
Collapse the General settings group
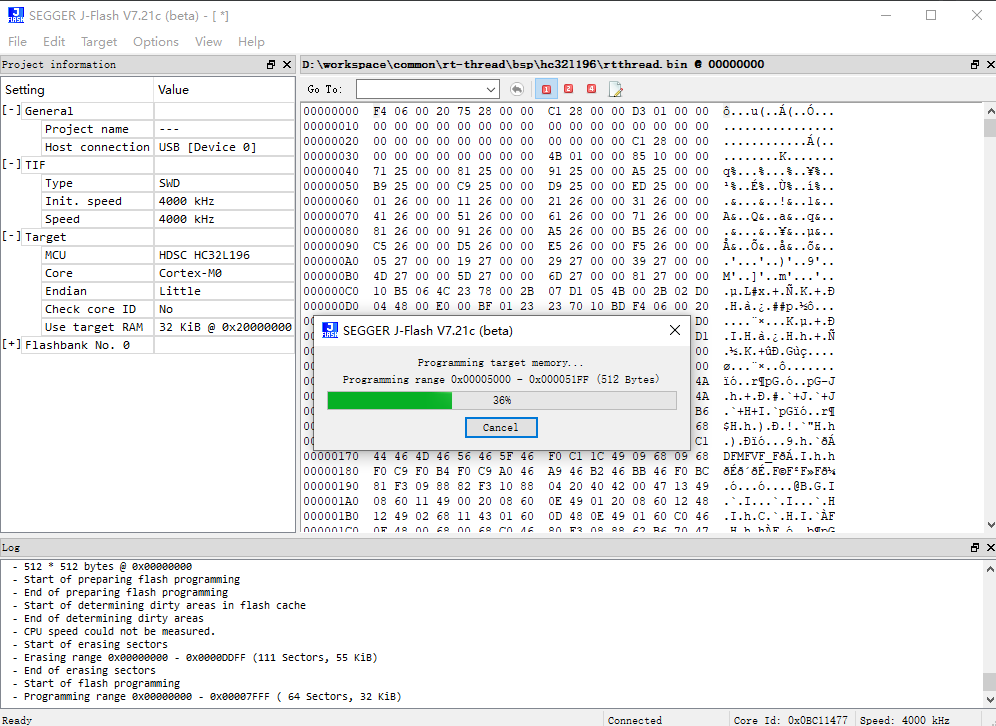coord(12,111)
